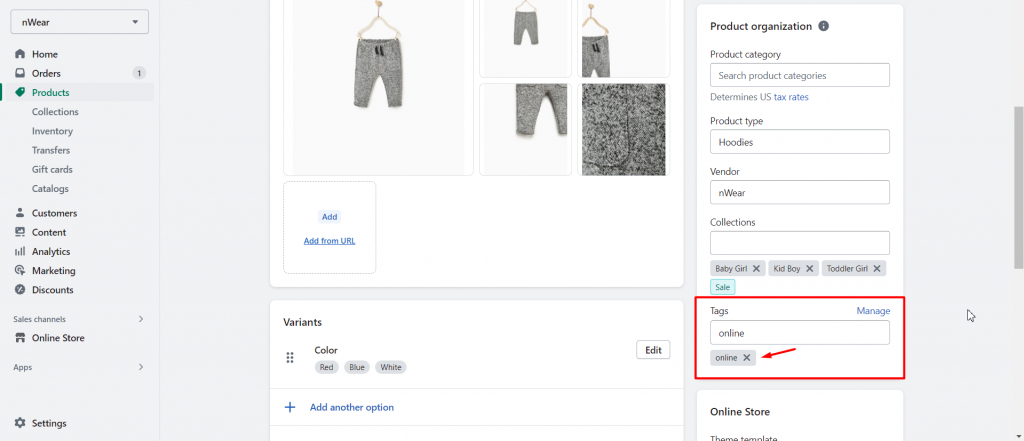Click the Home icon in sidebar
Screen dimensions: 1024x441
[x=20, y=54]
